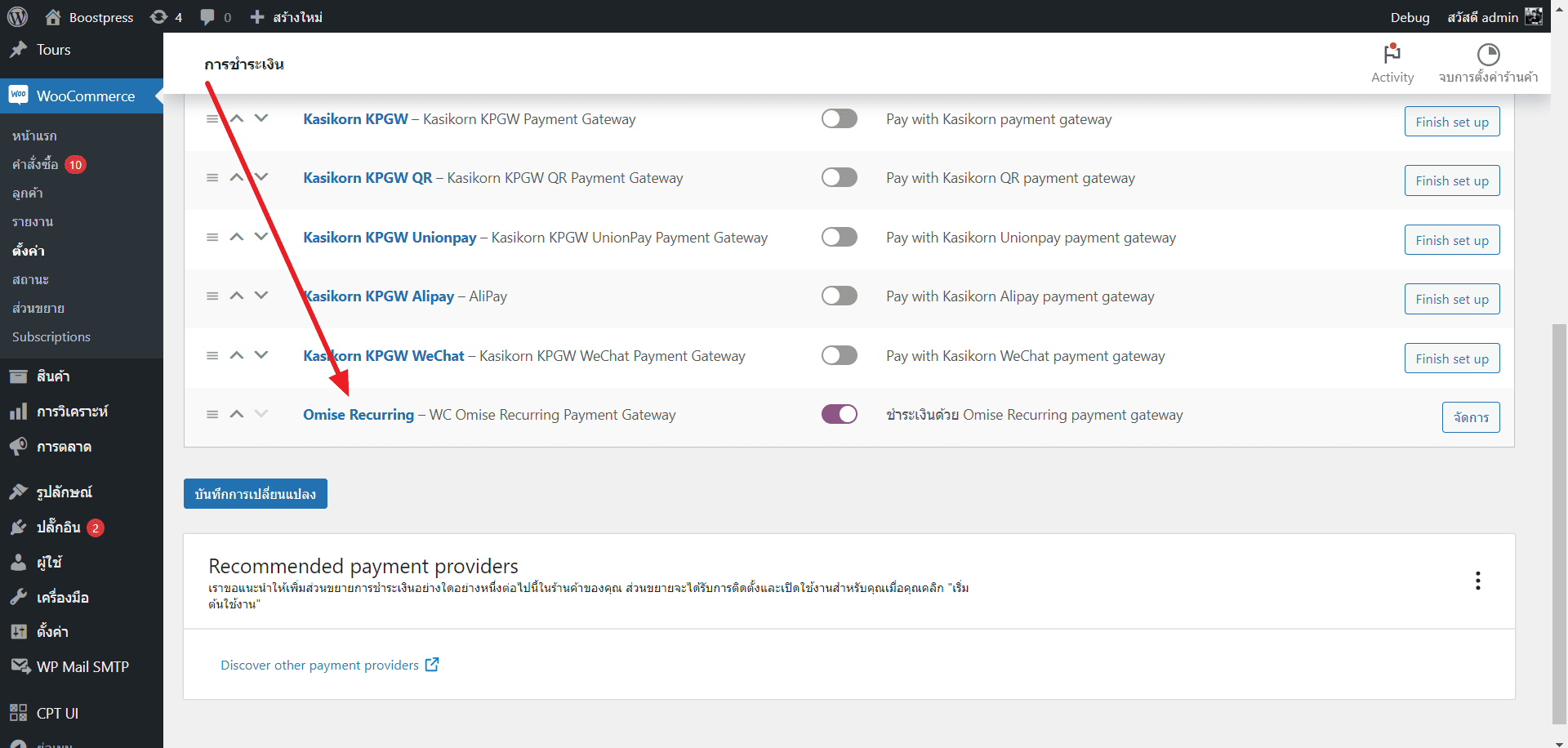Click the blue save changes button

pyautogui.click(x=255, y=494)
